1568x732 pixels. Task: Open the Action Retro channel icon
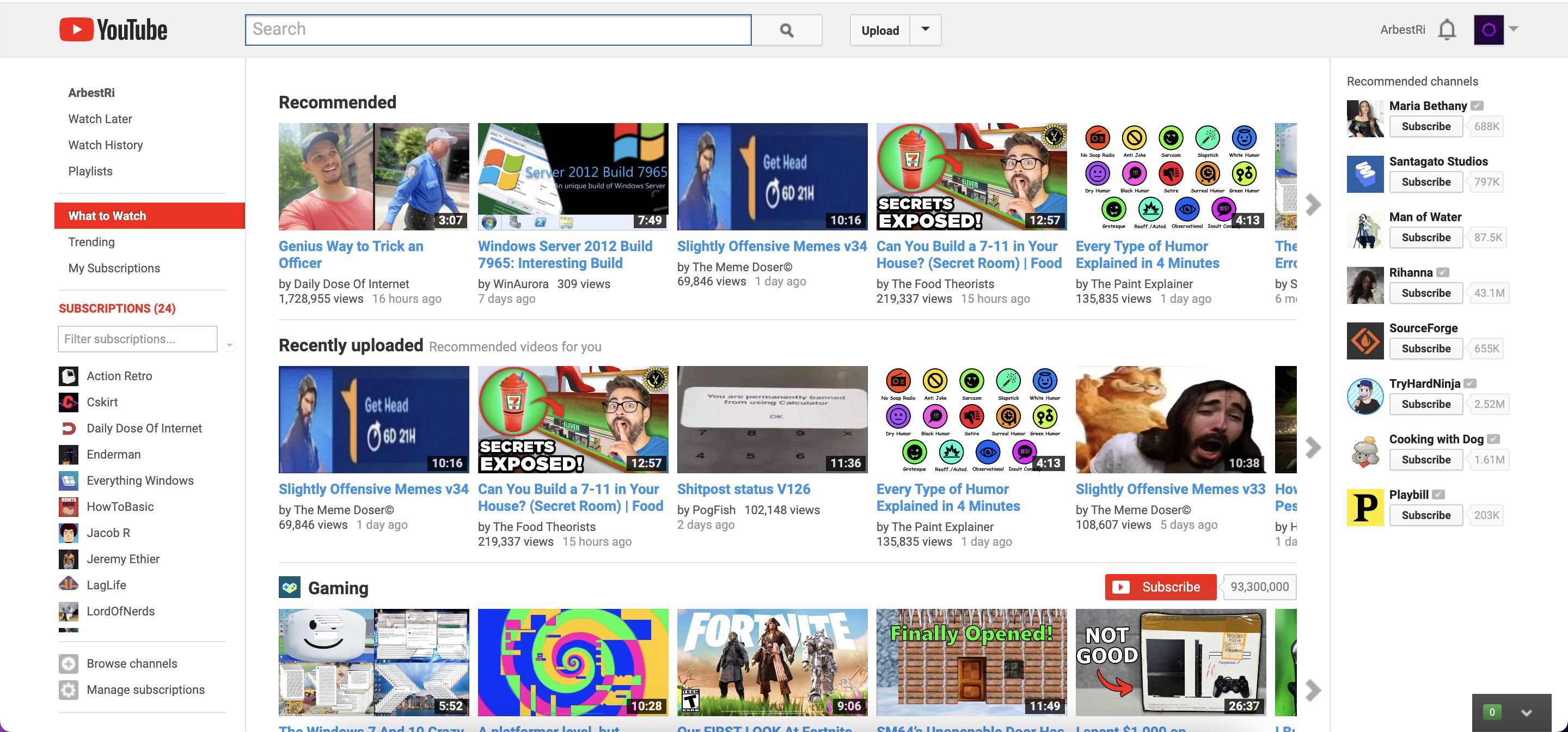tap(68, 376)
